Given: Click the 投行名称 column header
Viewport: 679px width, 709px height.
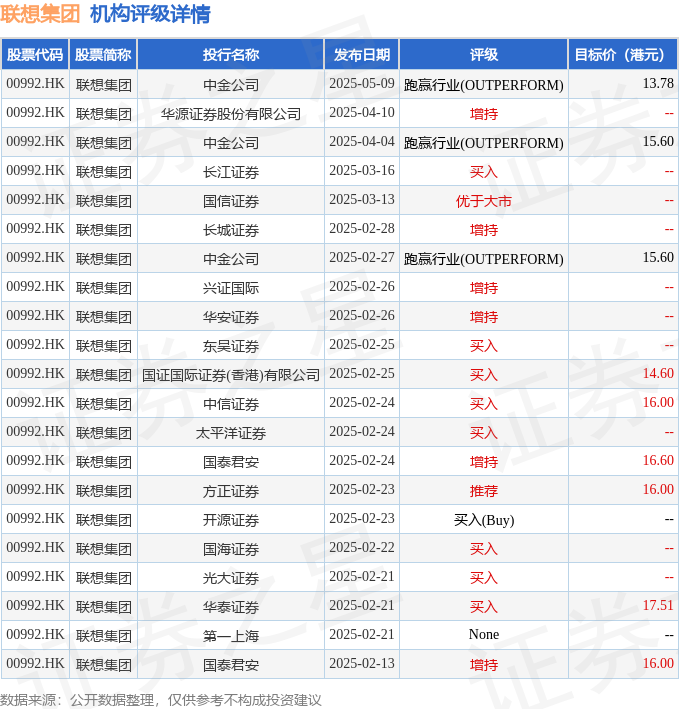Looking at the screenshot, I should coord(231,55).
